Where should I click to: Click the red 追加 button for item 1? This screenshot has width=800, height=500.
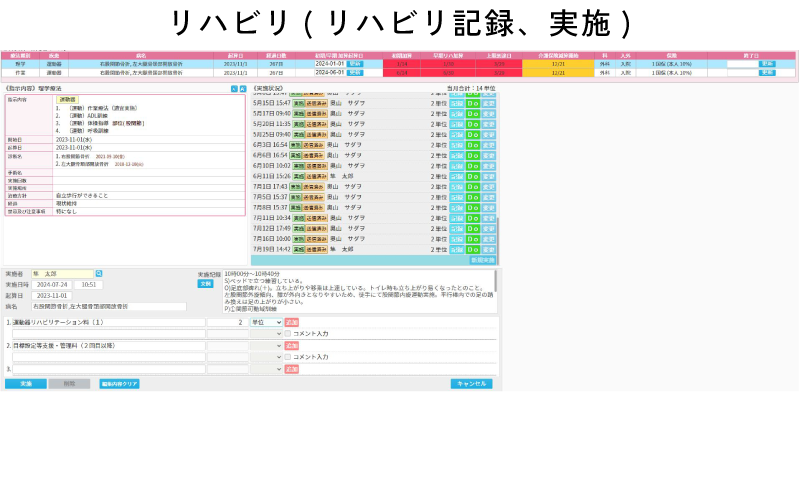coord(291,322)
